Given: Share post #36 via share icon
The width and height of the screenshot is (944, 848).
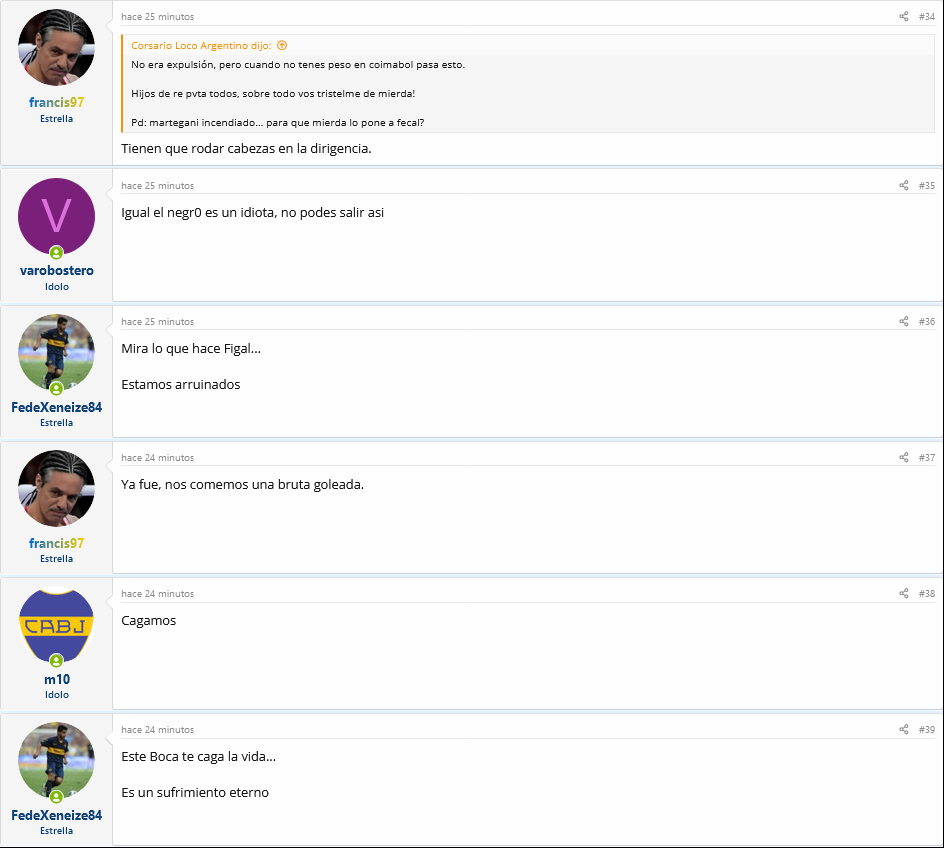Looking at the screenshot, I should click(904, 321).
